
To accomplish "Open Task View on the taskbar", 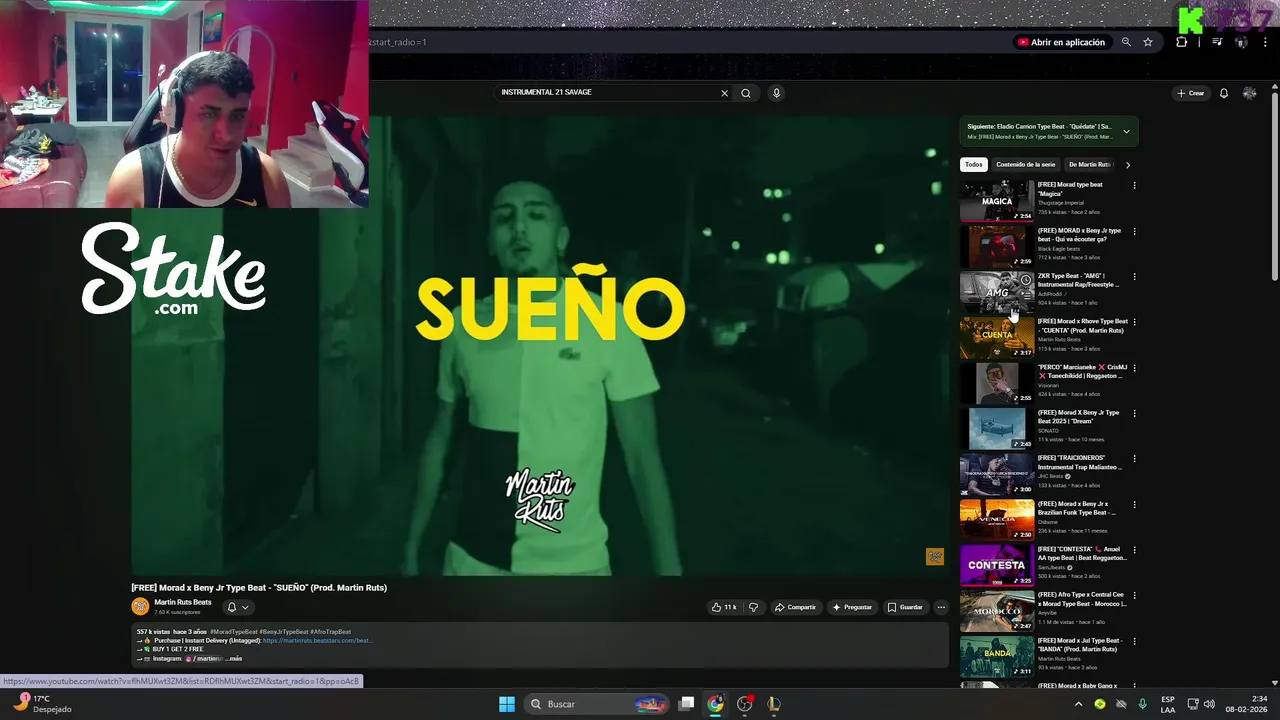I will click(686, 704).
